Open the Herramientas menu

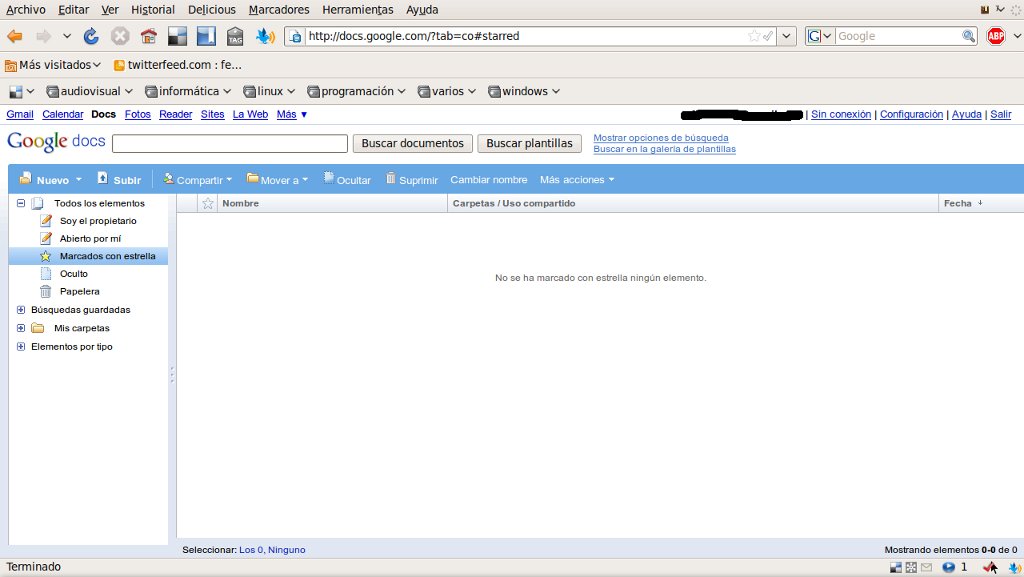point(358,10)
